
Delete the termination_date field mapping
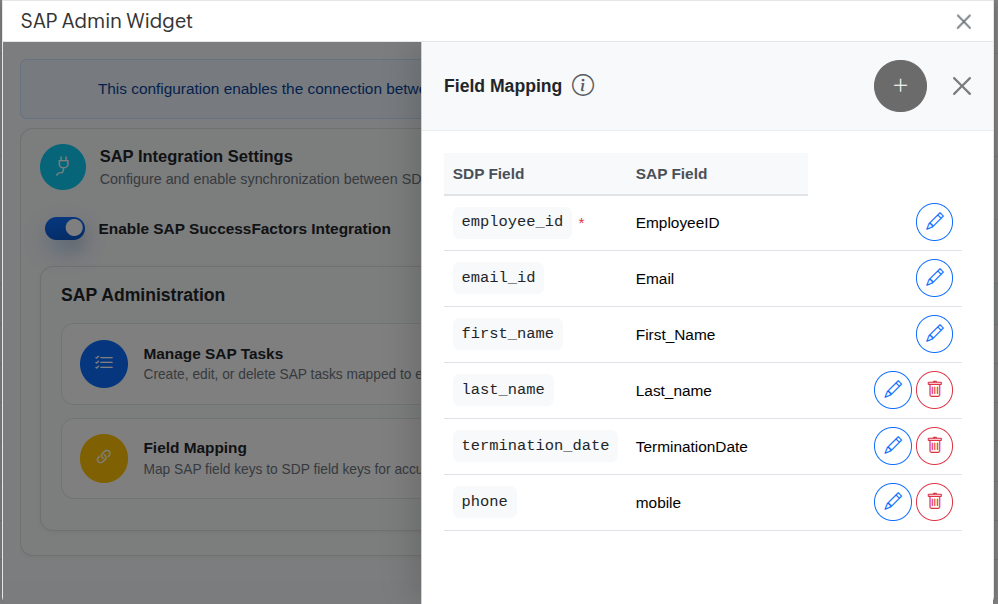click(934, 446)
